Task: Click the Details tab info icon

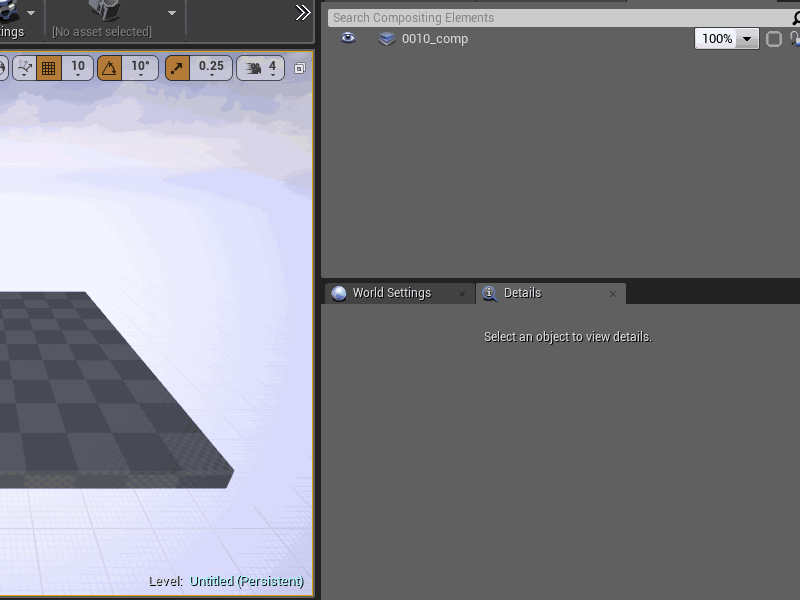Action: click(x=489, y=293)
